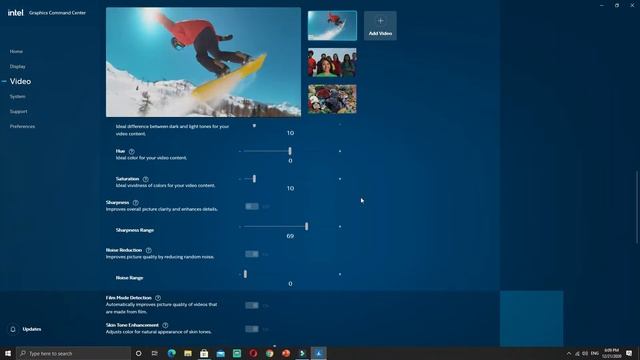Open the Skin Tone Enhancement help icon

pos(165,325)
